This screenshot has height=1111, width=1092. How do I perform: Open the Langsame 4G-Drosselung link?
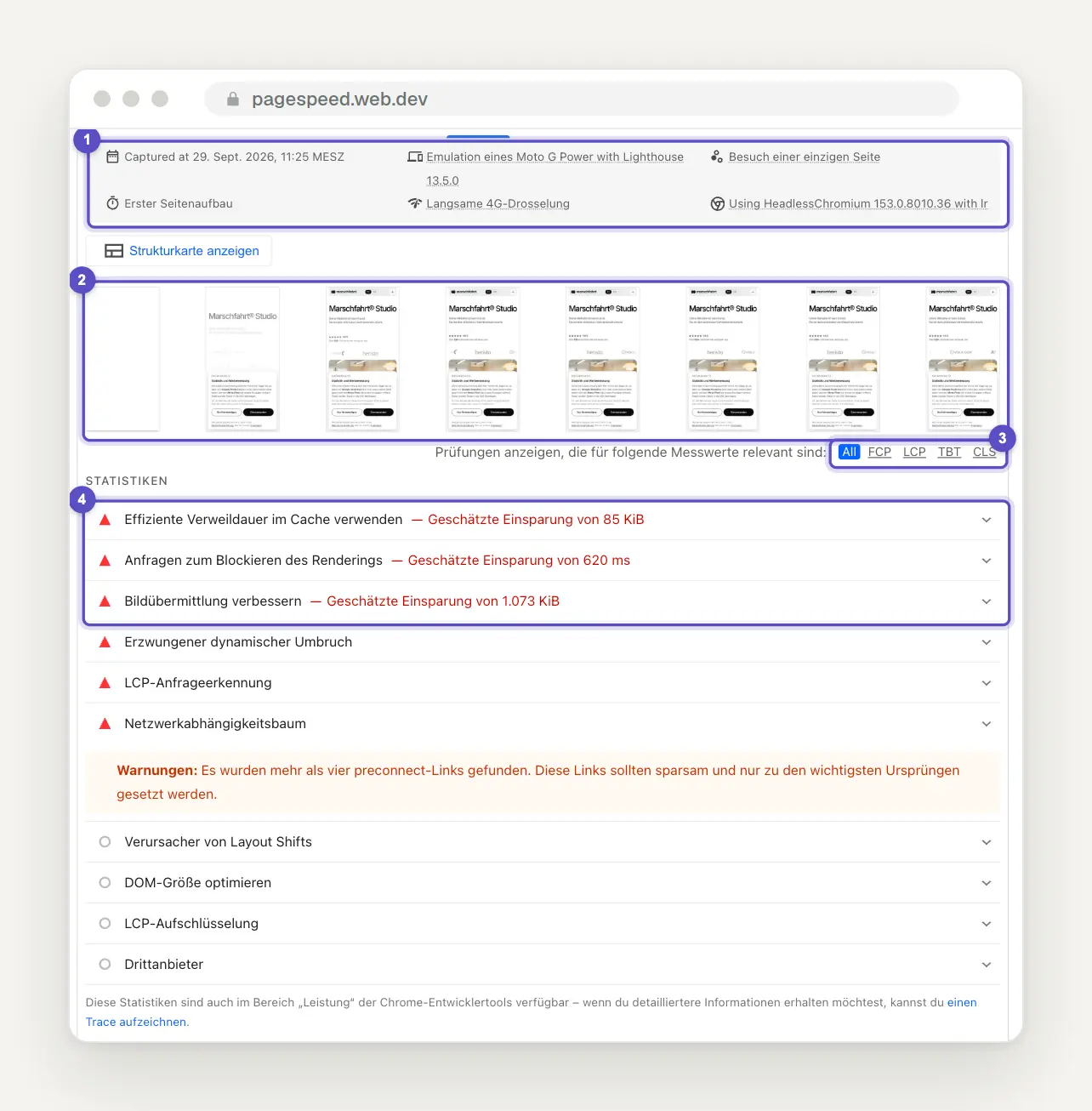(498, 203)
